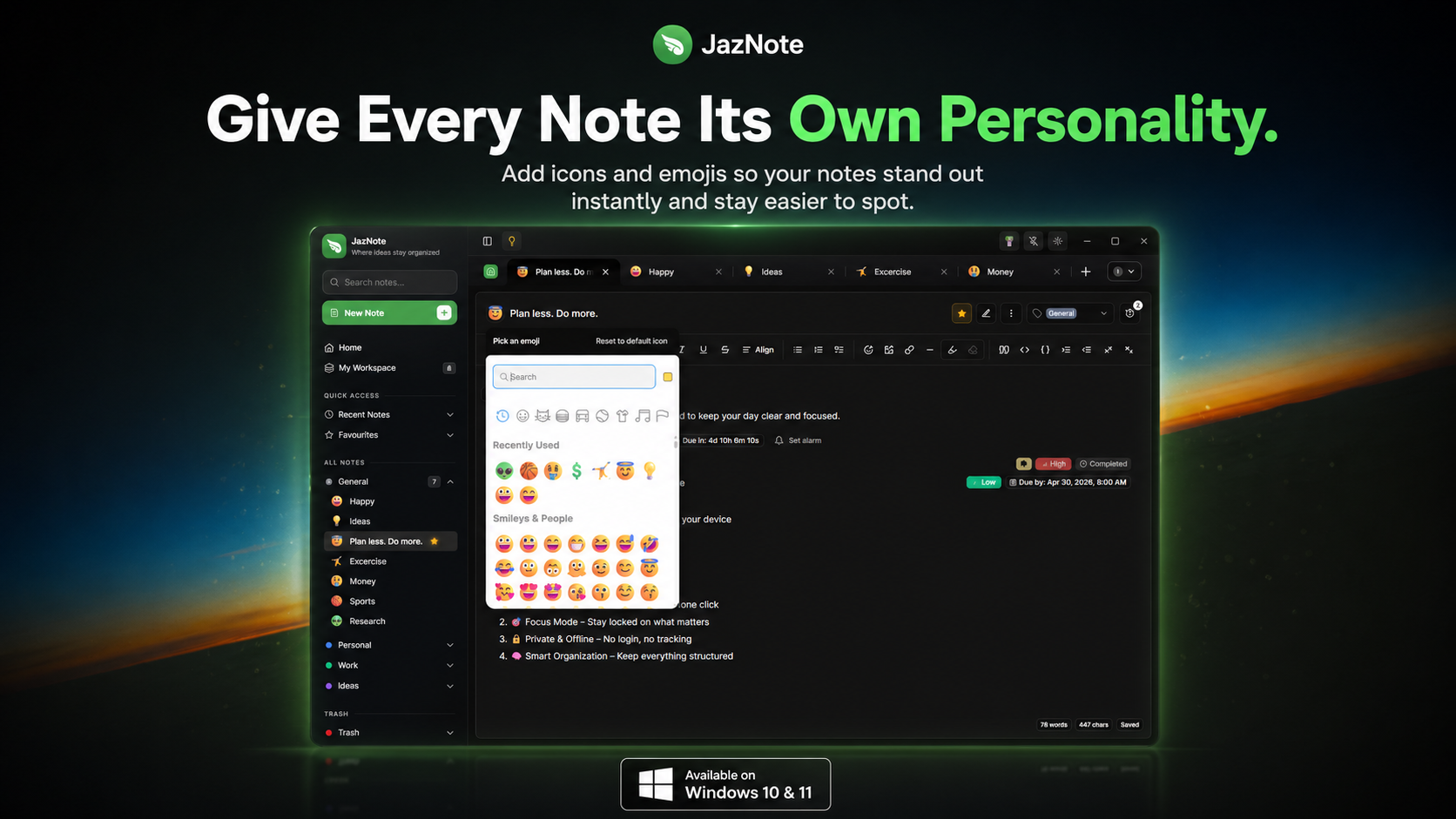Open the reminders clock icon with badge
Viewport: 1456px width, 819px height.
1131,312
